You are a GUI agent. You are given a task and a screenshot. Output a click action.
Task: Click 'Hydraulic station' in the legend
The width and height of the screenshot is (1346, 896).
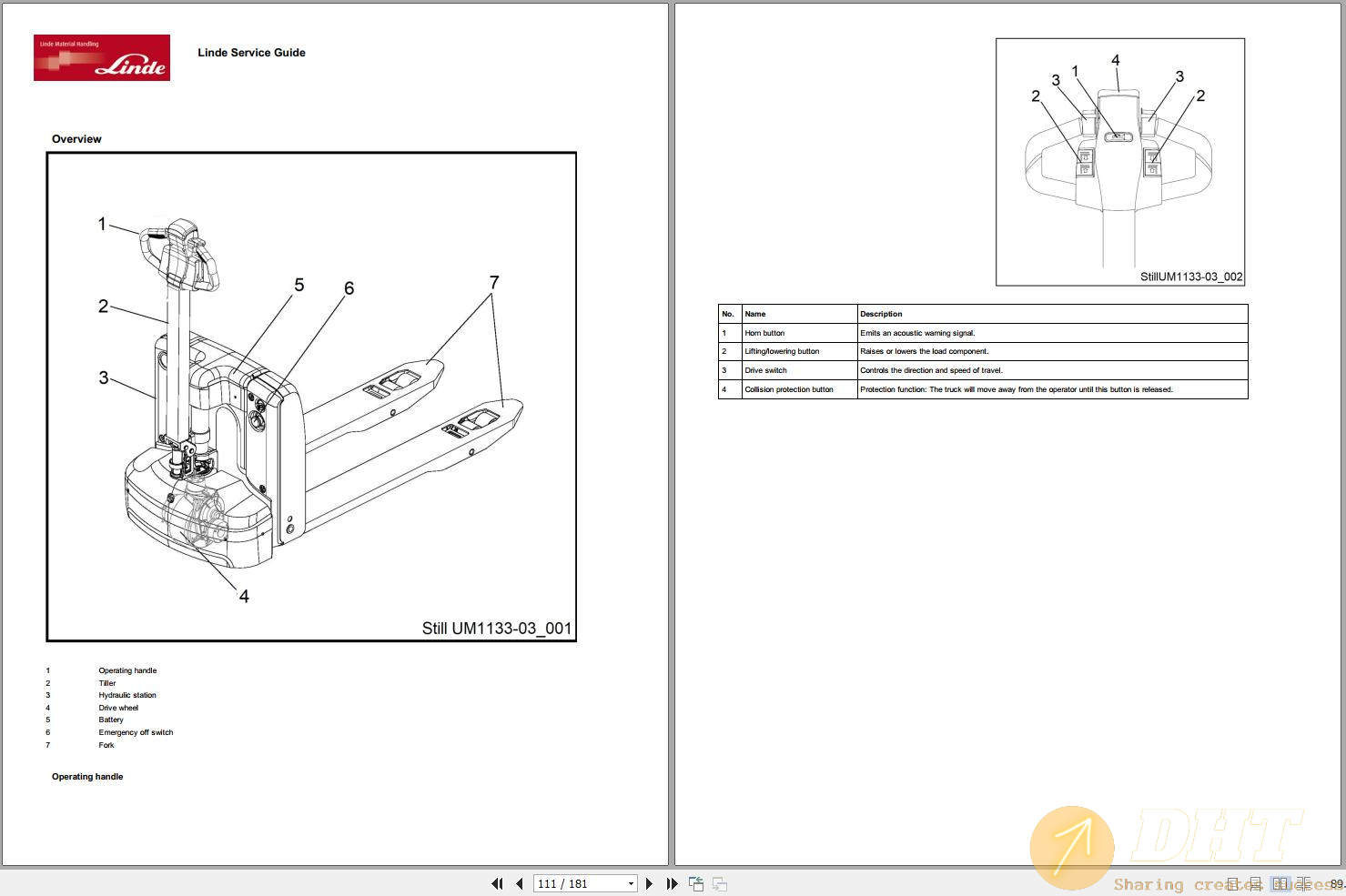[127, 695]
